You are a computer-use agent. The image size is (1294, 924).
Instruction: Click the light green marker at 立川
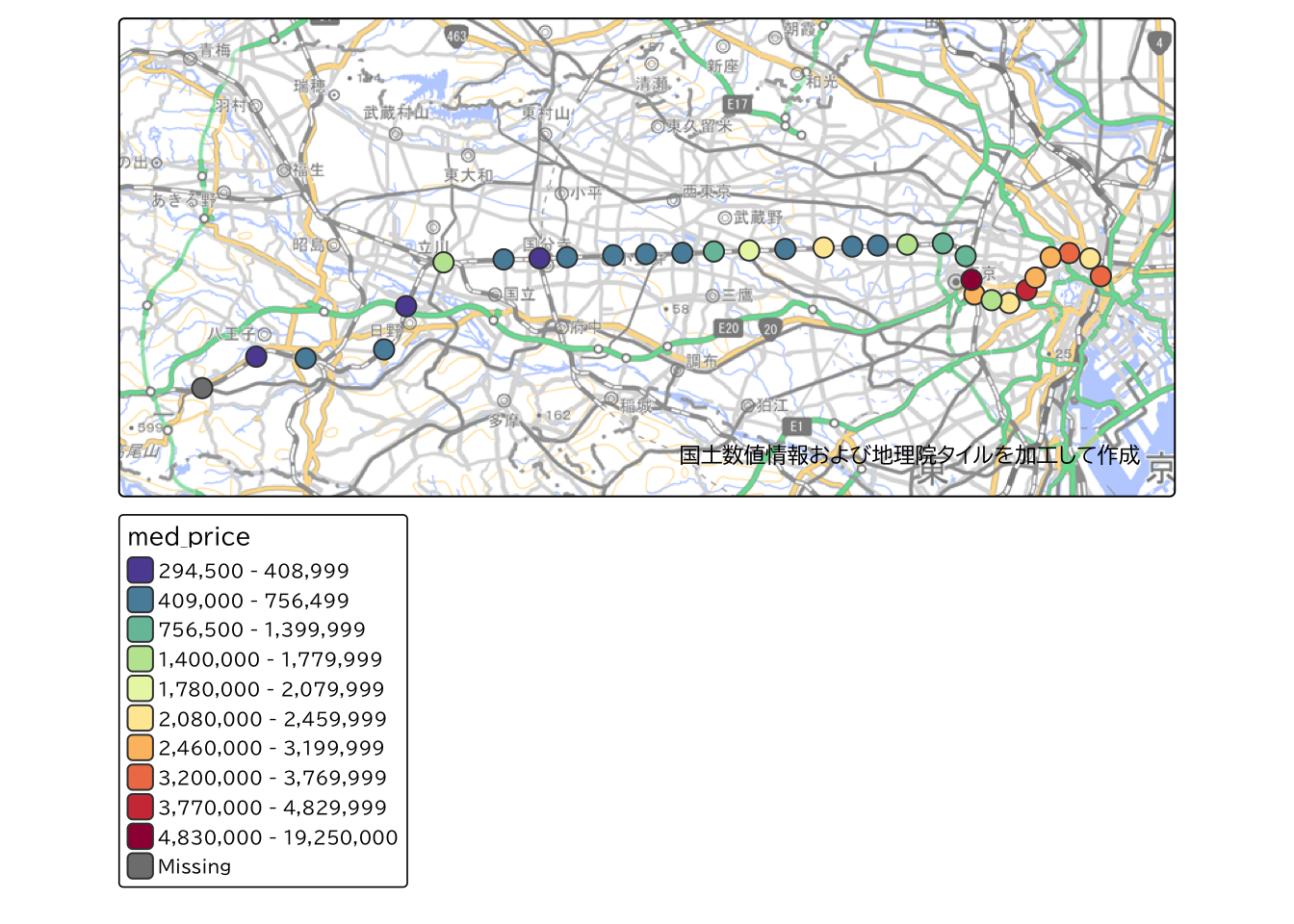coord(443,262)
